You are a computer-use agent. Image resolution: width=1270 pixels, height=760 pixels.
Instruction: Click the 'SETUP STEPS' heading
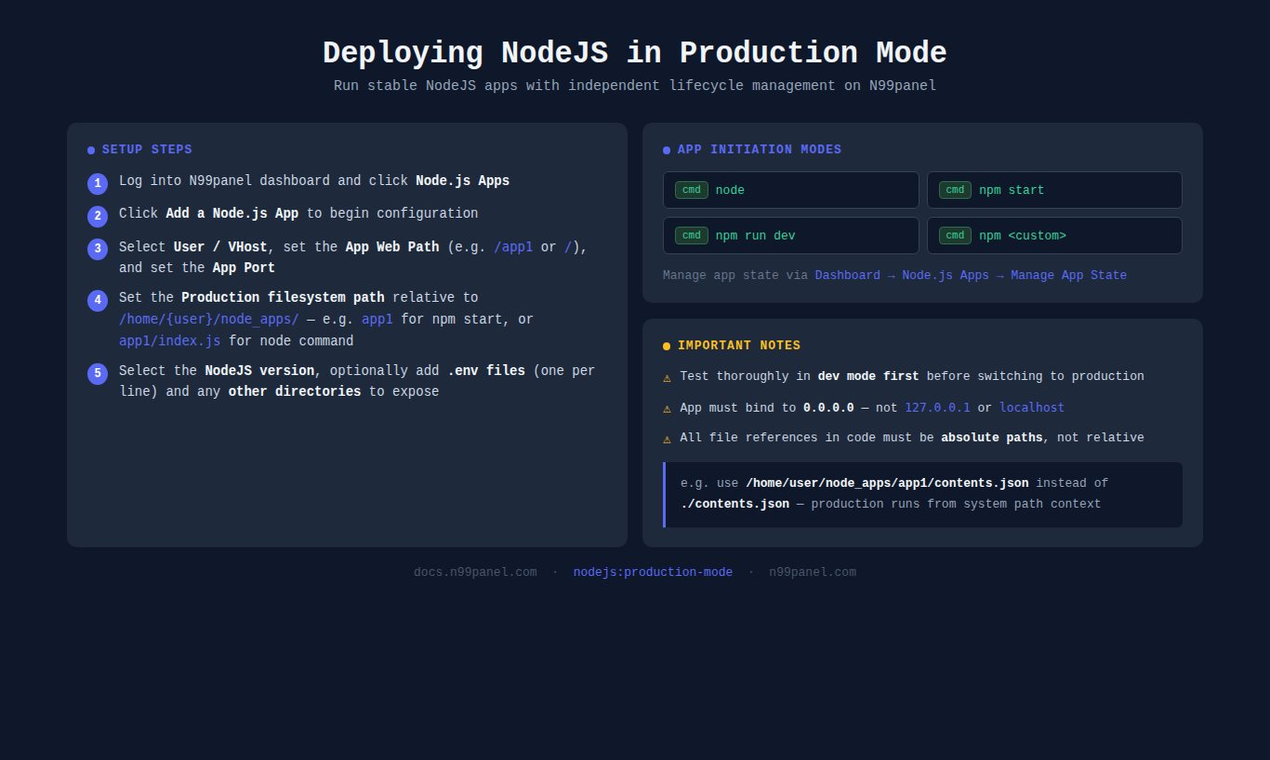coord(147,150)
